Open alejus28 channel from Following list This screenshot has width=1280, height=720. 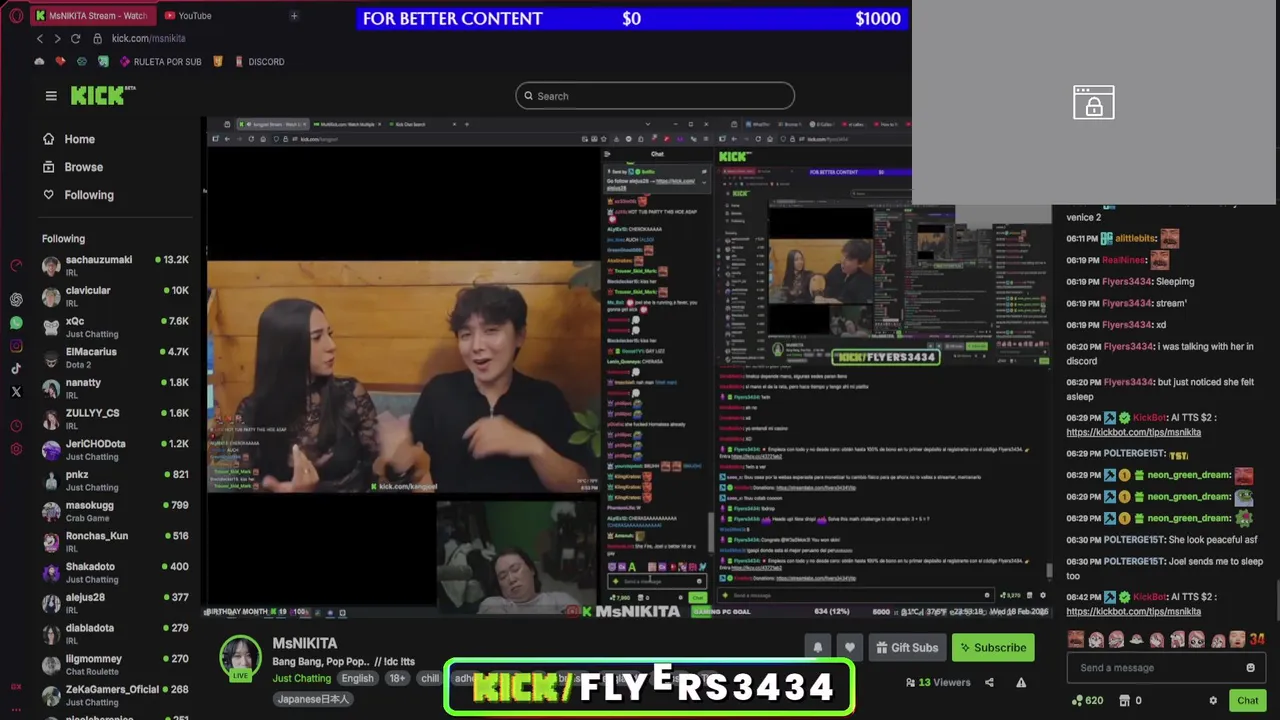tap(115, 603)
